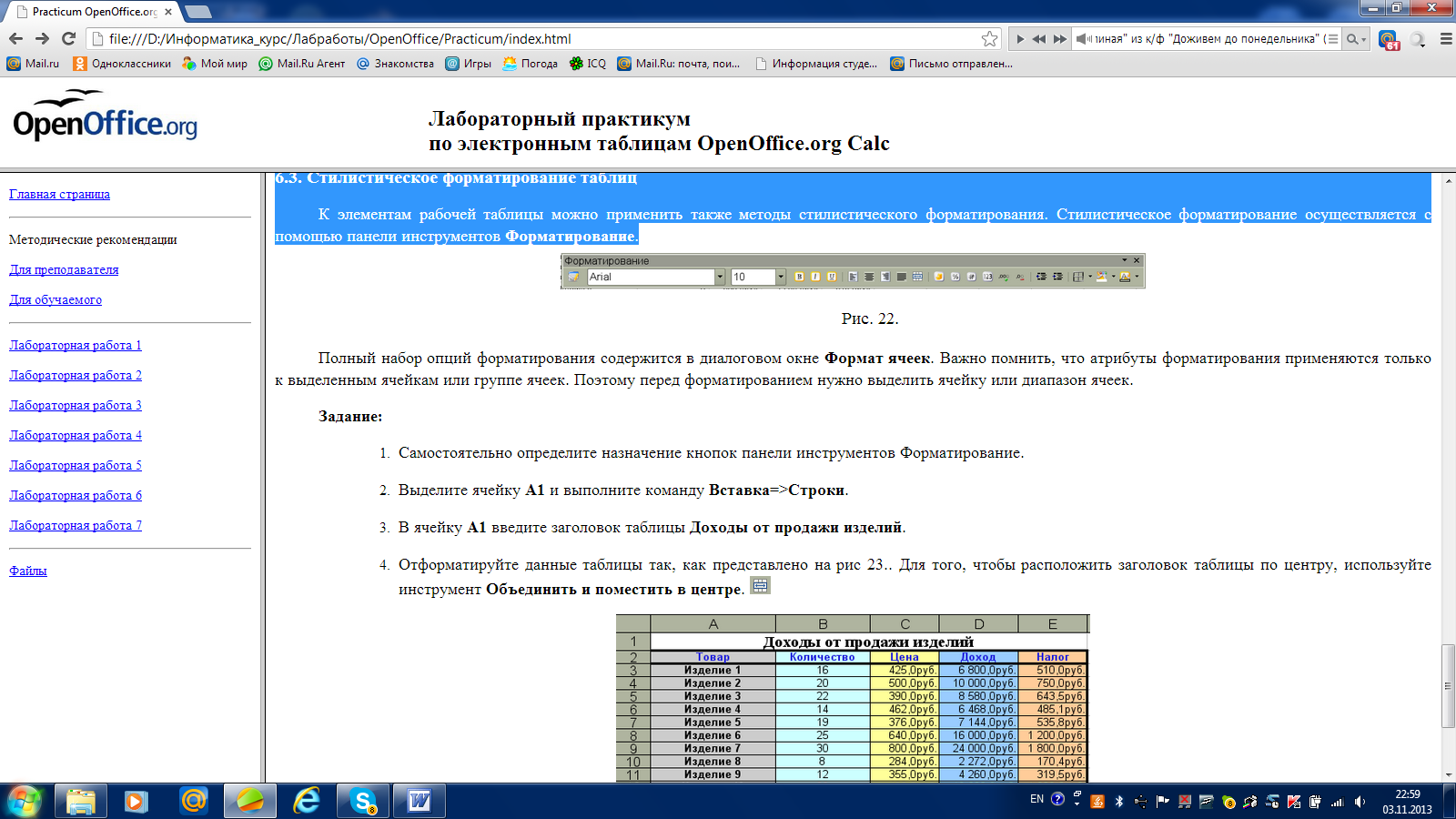Open a new browser tab
This screenshot has height=819, width=1456.
pyautogui.click(x=197, y=12)
